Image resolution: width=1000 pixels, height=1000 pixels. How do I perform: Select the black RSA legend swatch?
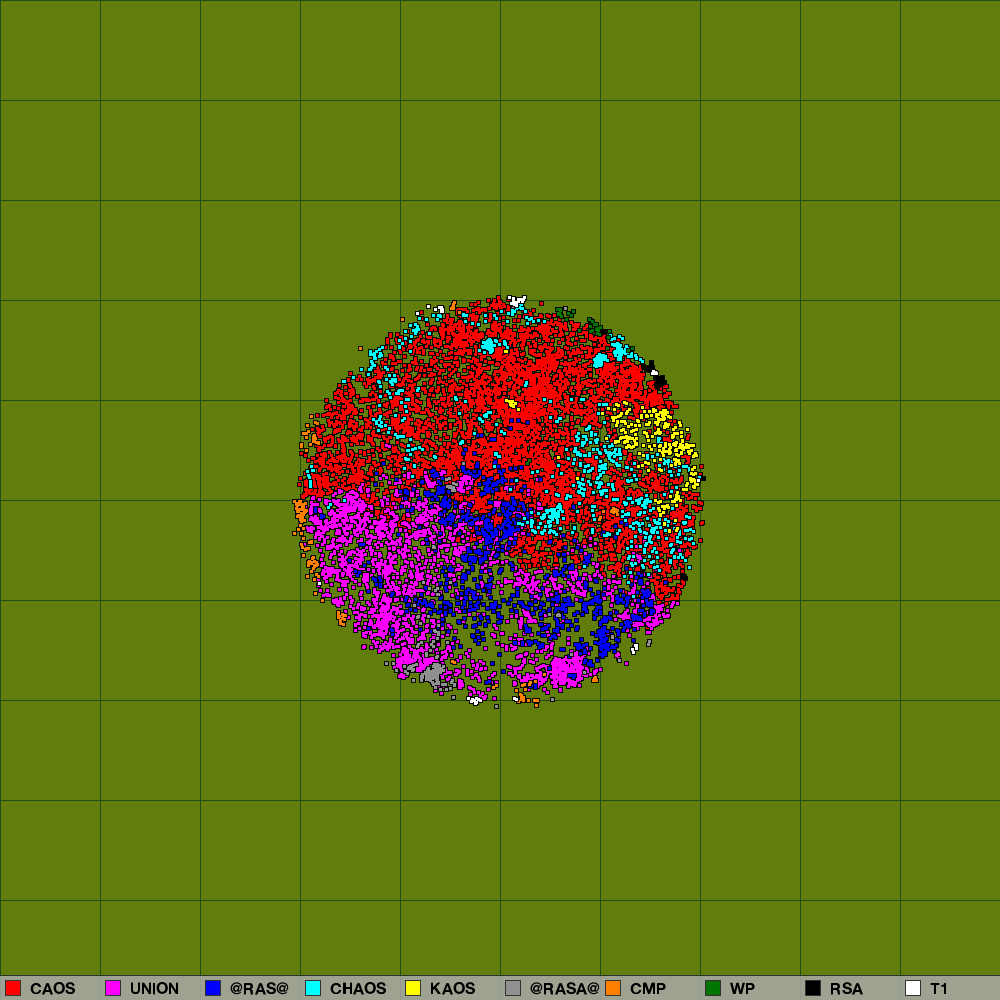pyautogui.click(x=813, y=988)
